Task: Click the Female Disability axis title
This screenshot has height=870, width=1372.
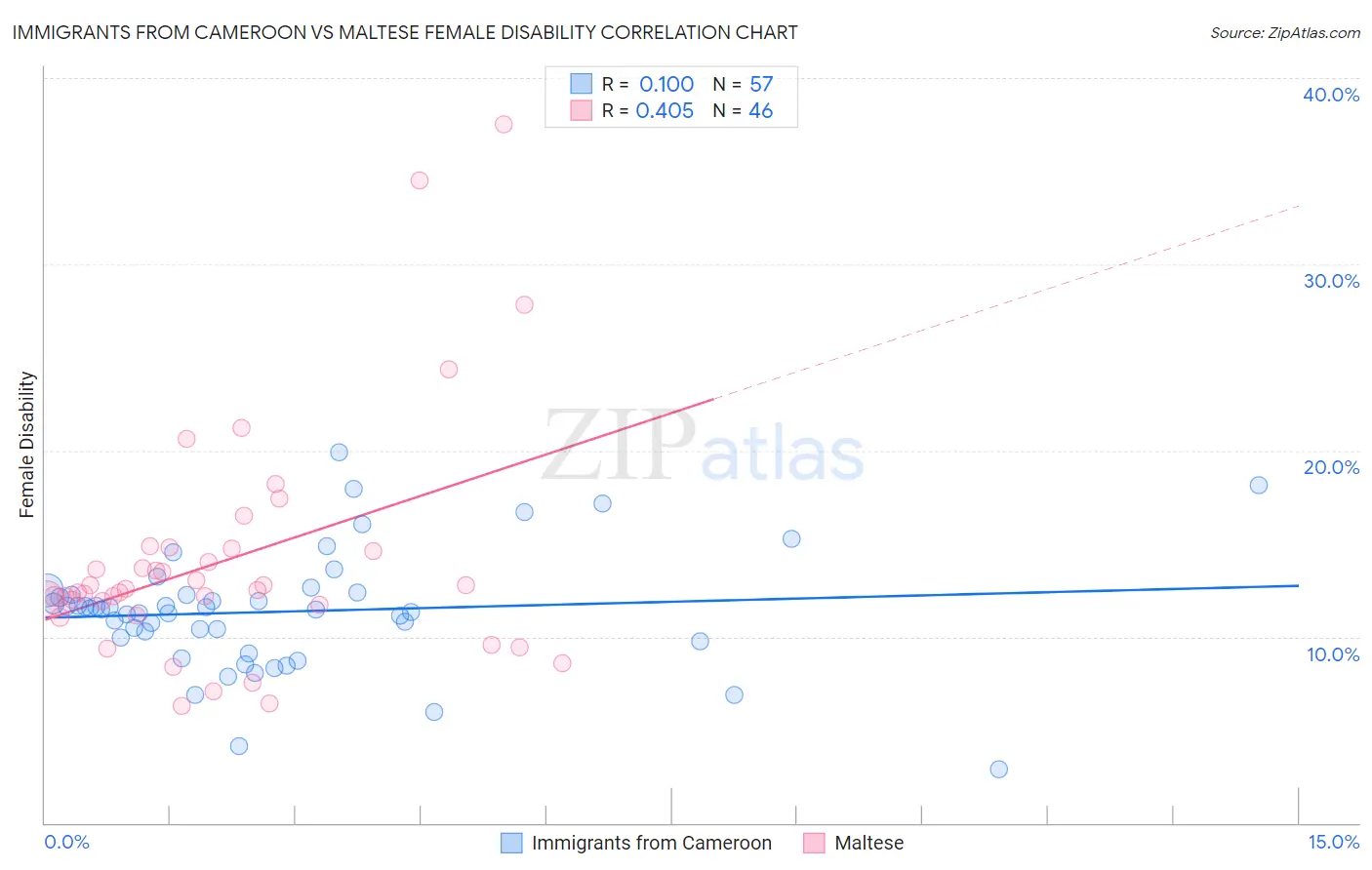Action: (27, 445)
